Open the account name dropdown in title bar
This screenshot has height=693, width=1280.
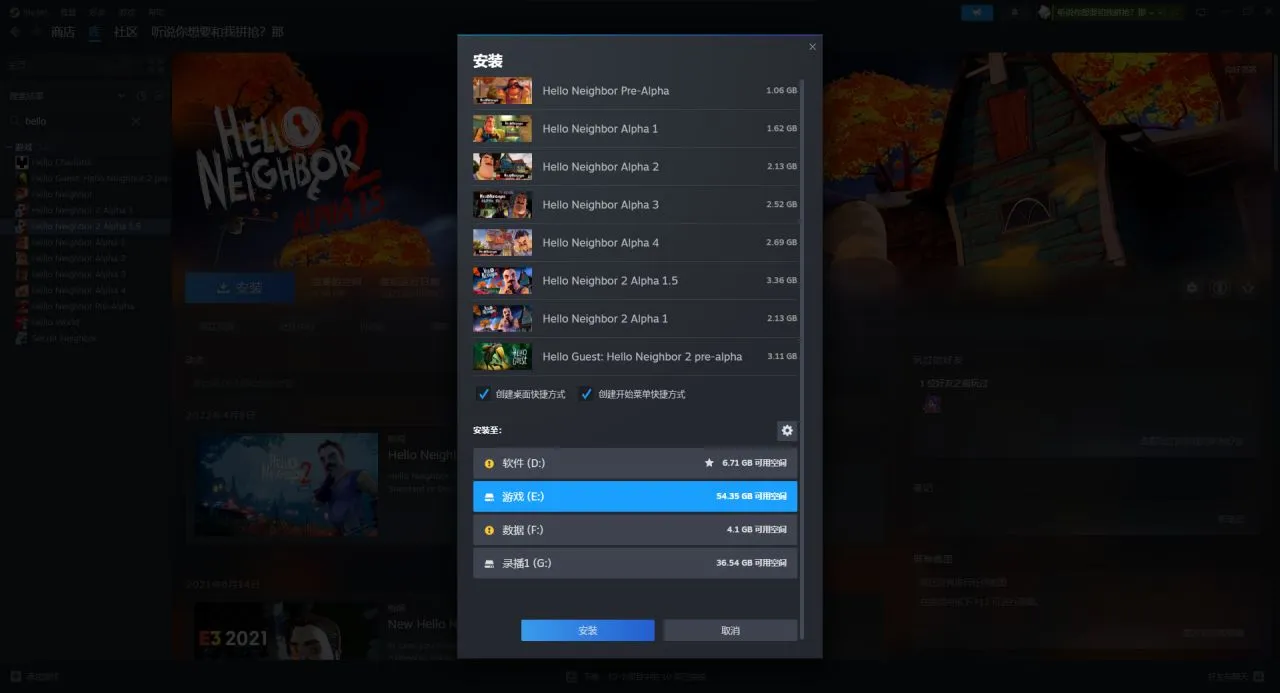click(1110, 12)
